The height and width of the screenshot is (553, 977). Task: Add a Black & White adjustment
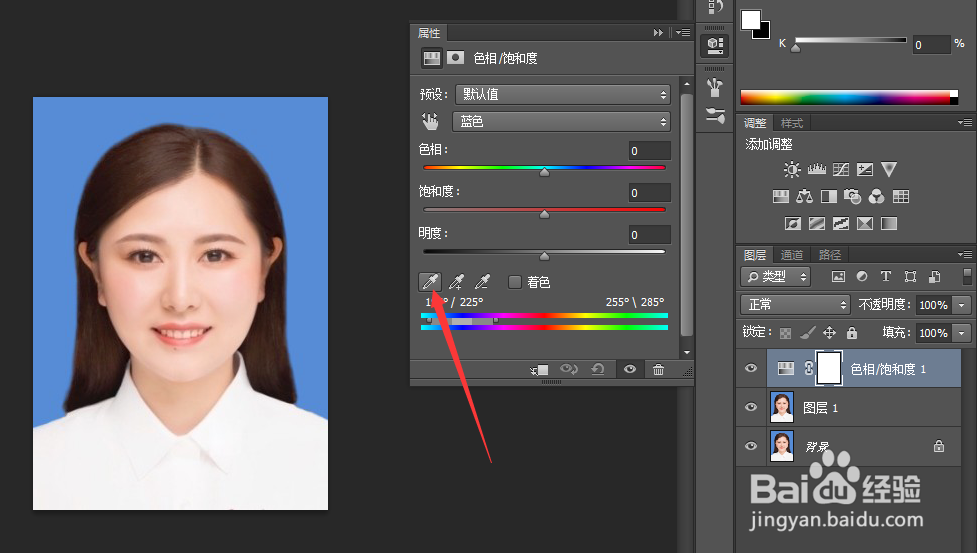point(829,197)
